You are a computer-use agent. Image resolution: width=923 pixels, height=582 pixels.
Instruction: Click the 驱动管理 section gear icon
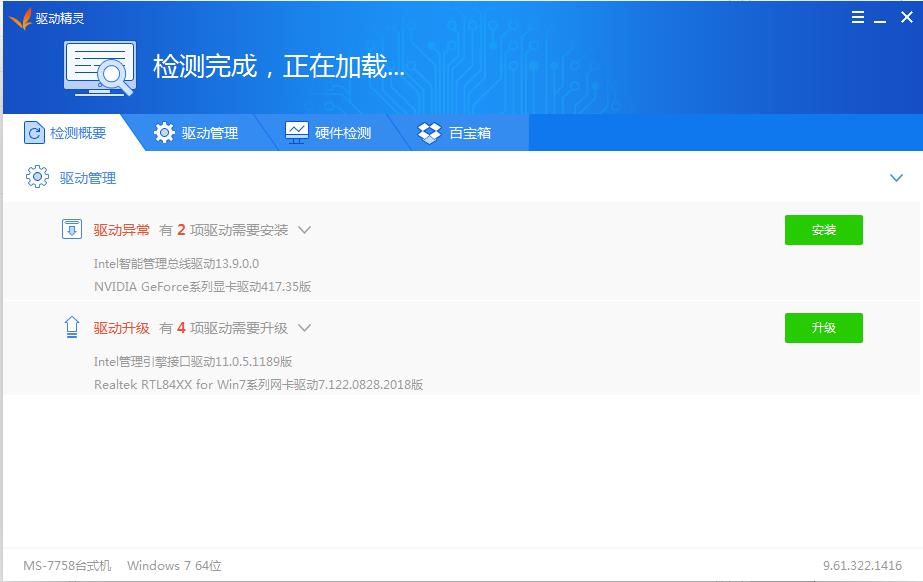click(37, 177)
